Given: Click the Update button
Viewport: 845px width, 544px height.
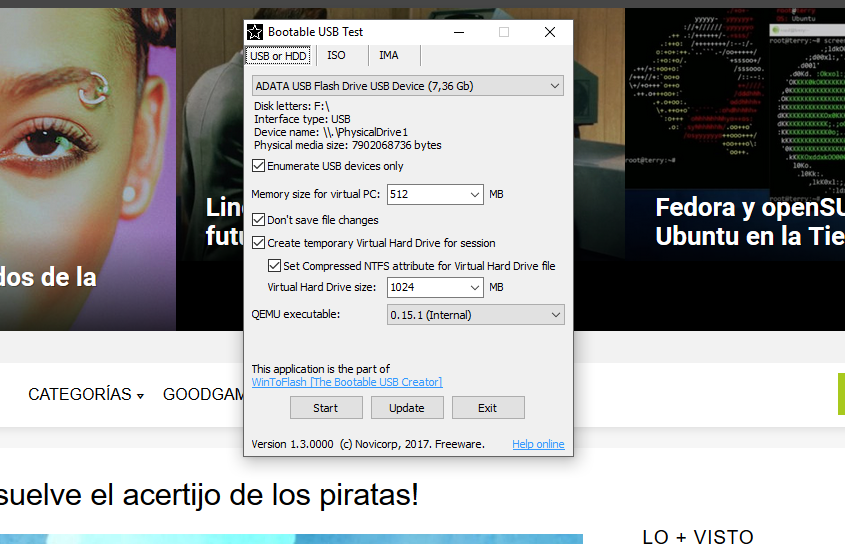Looking at the screenshot, I should coord(407,408).
